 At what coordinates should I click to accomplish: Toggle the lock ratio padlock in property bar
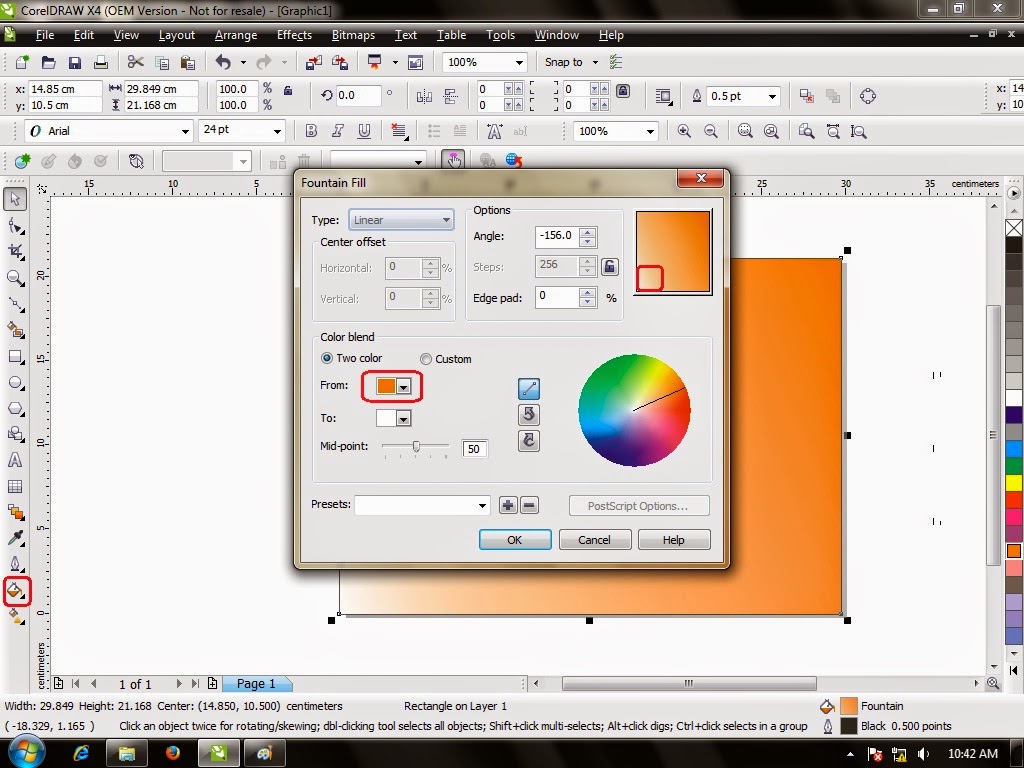point(287,90)
